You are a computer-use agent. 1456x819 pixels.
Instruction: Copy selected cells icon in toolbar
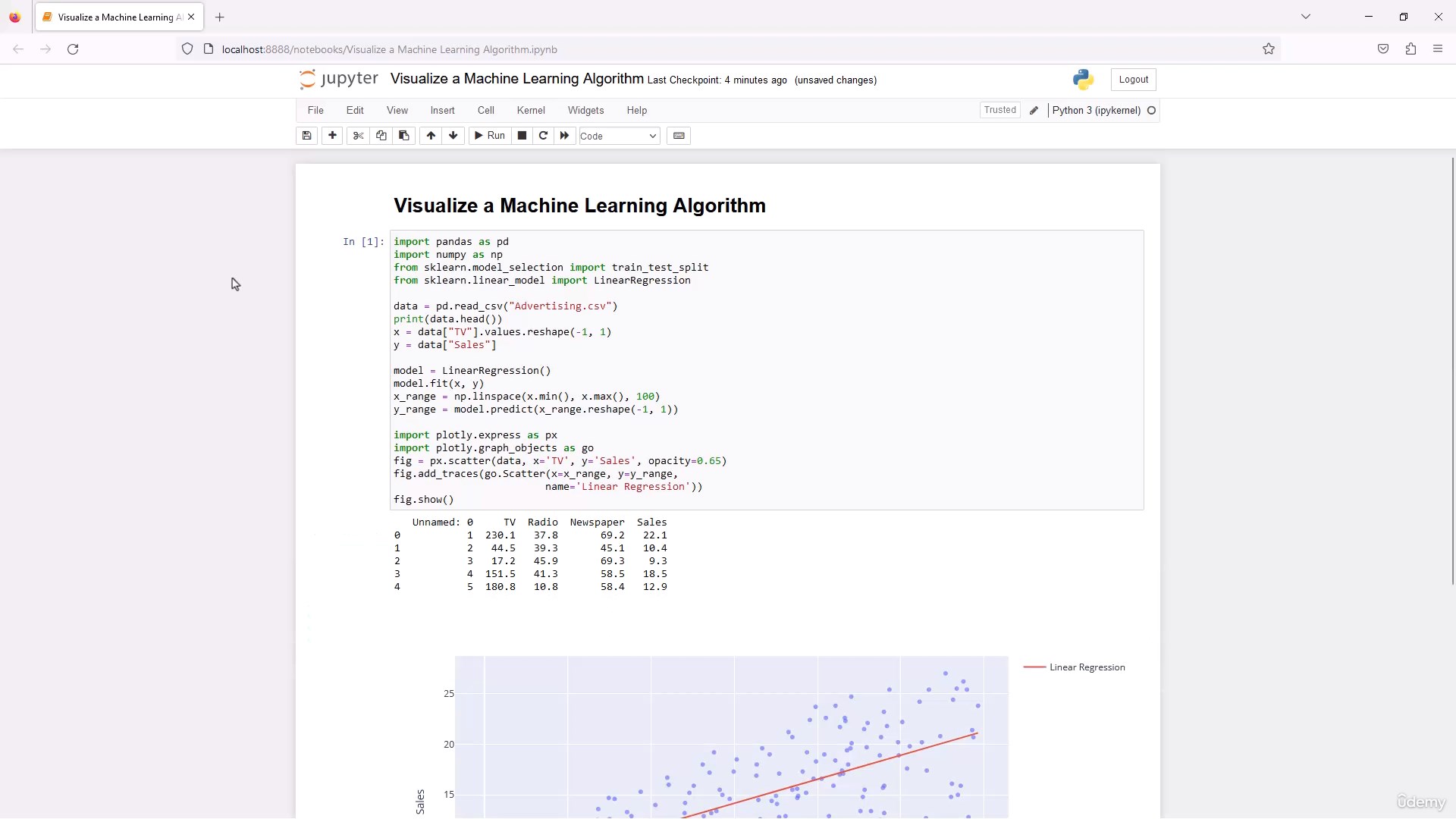381,136
